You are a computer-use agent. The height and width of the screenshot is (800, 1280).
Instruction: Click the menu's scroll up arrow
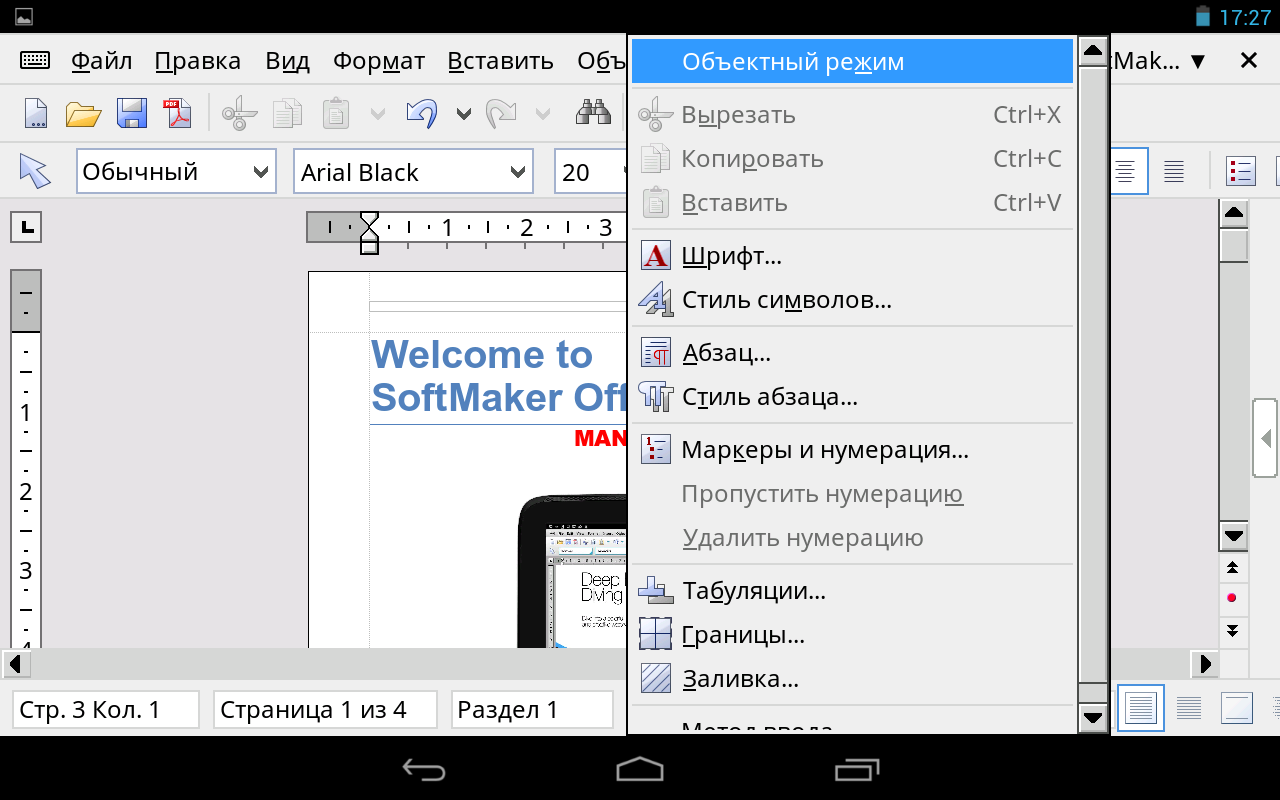pyautogui.click(x=1093, y=51)
